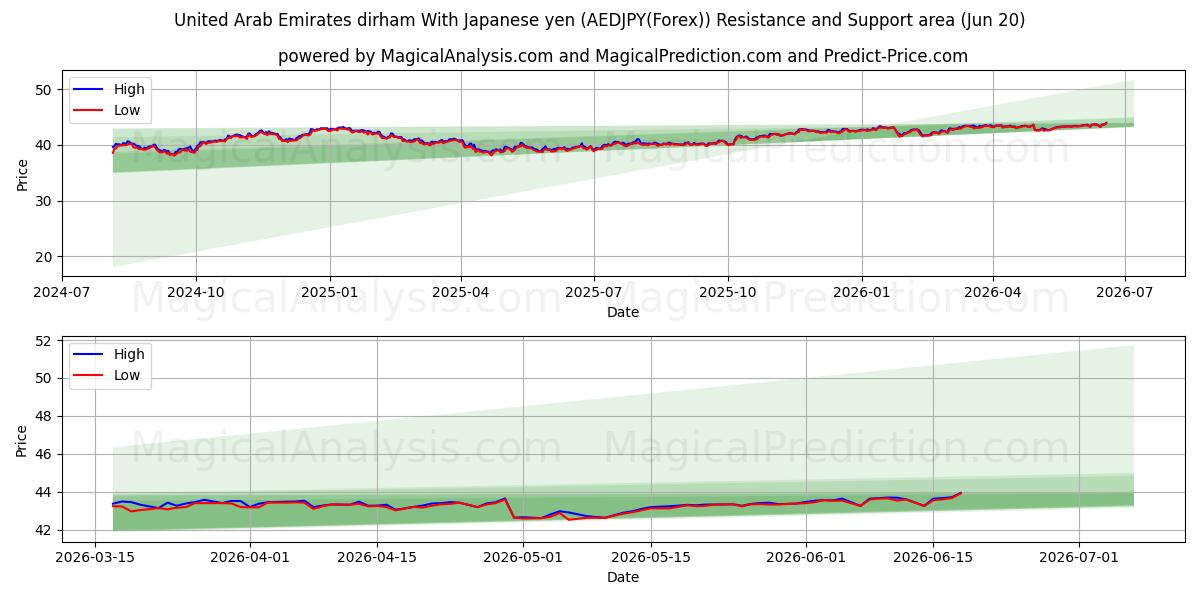The image size is (1200, 600).
Task: Click the 'Date' axis label under the bottom chart
Action: [x=623, y=577]
